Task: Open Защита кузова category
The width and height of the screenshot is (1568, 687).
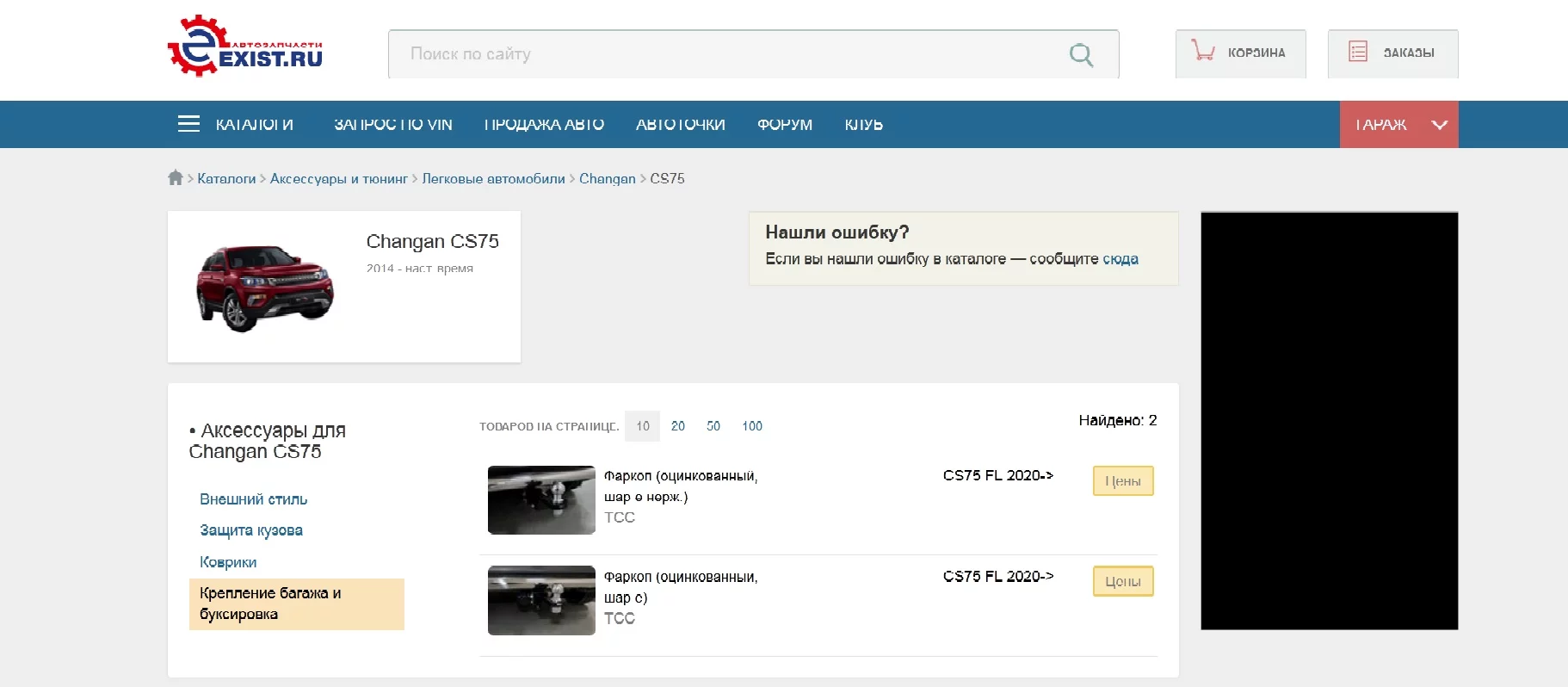Action: 251,530
